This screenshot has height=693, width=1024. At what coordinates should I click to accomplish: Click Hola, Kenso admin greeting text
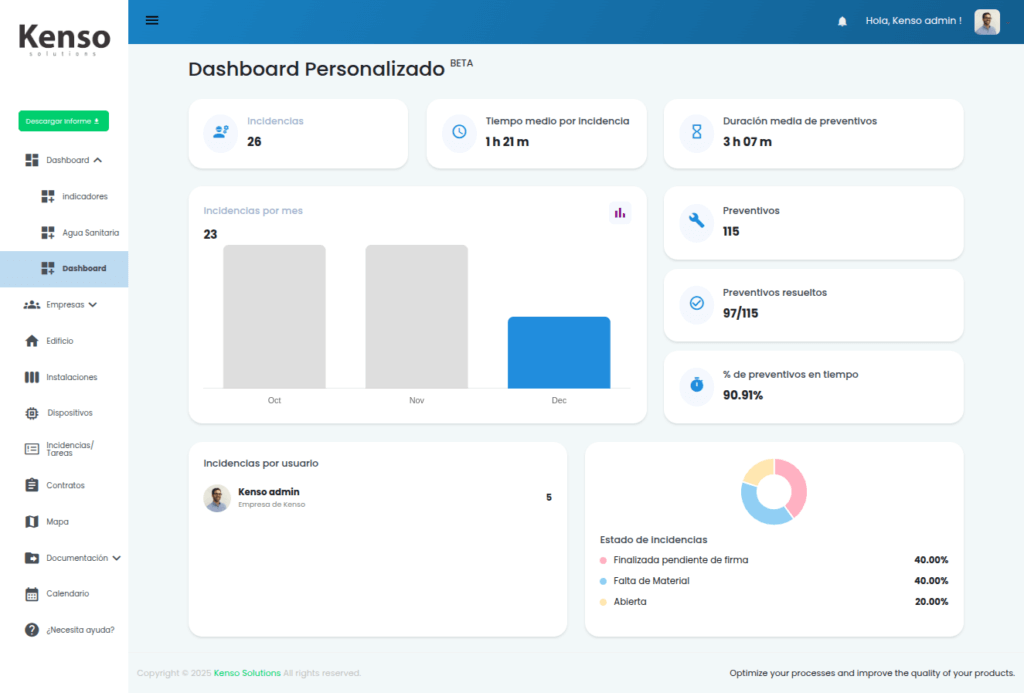[x=913, y=21]
